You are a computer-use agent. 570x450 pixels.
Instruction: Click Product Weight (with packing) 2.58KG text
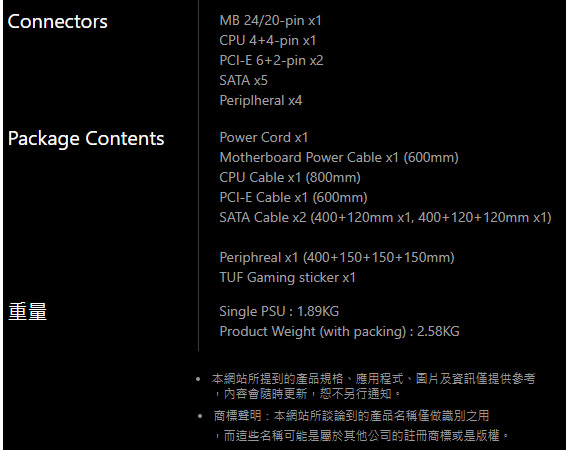tap(339, 332)
